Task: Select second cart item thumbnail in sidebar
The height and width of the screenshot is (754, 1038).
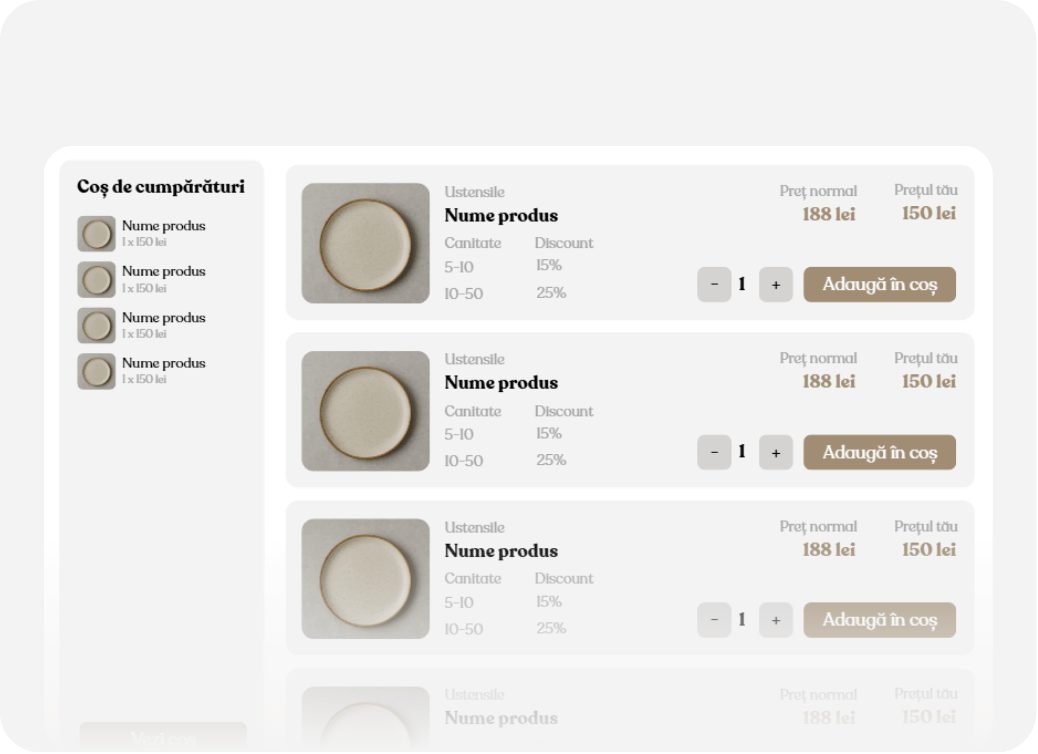Action: coord(97,280)
